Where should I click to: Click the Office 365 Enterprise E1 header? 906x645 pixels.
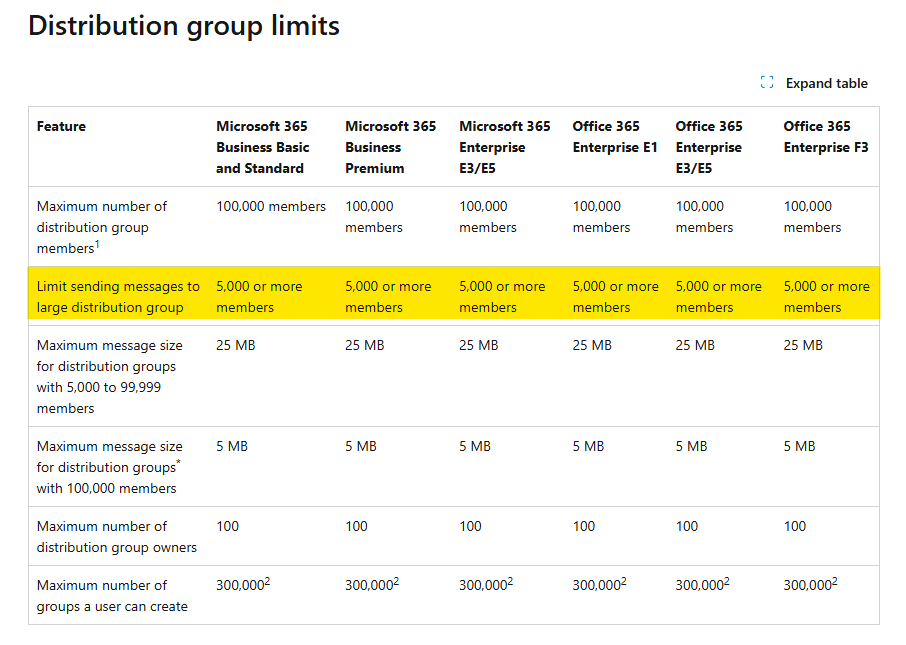pyautogui.click(x=615, y=136)
